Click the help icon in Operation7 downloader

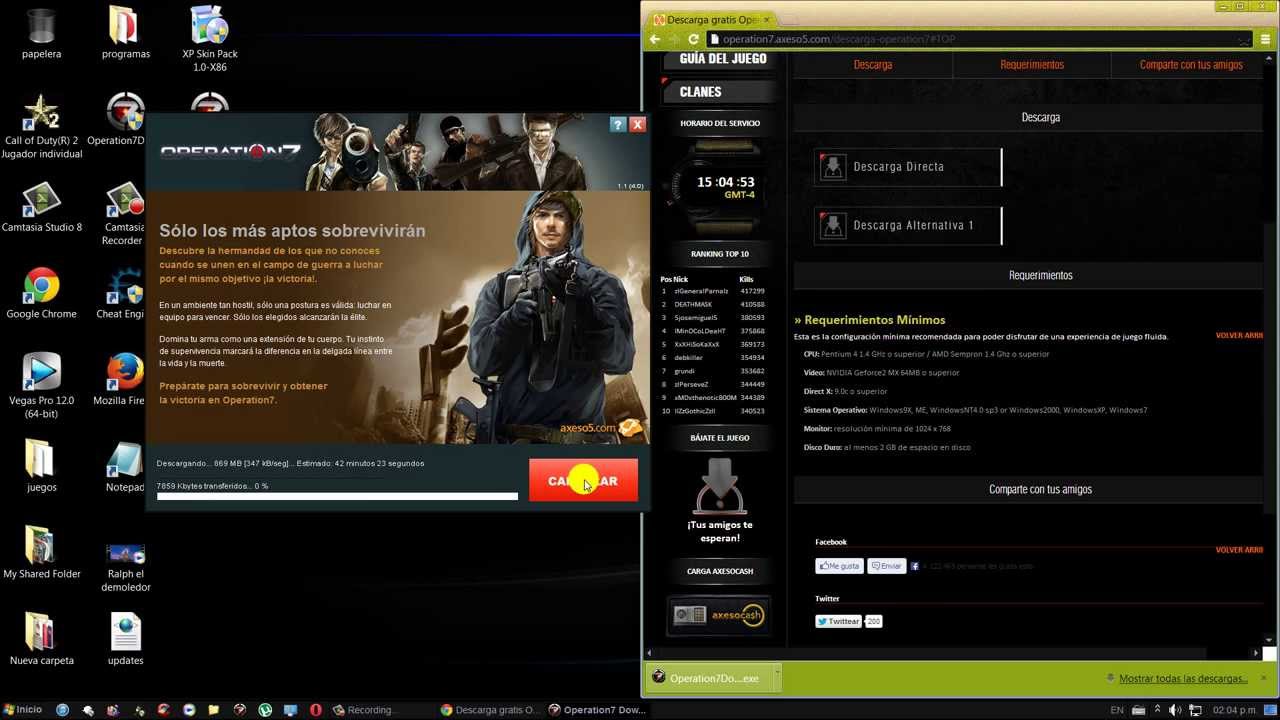(x=618, y=125)
